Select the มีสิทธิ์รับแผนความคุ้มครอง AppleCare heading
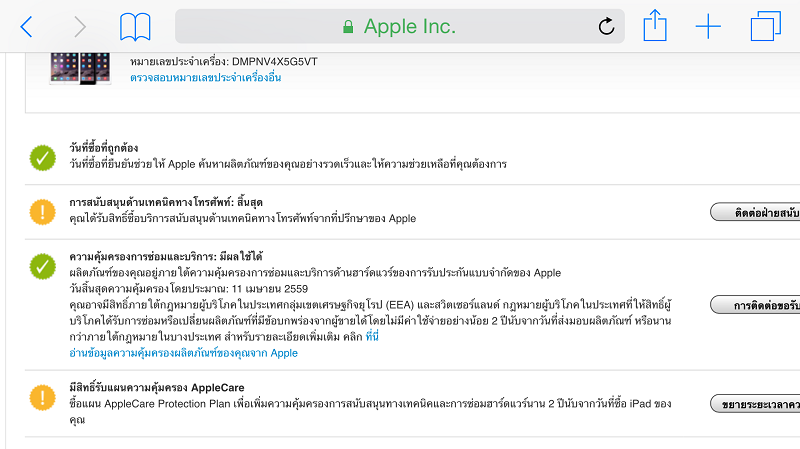The height and width of the screenshot is (449, 800). click(x=157, y=388)
